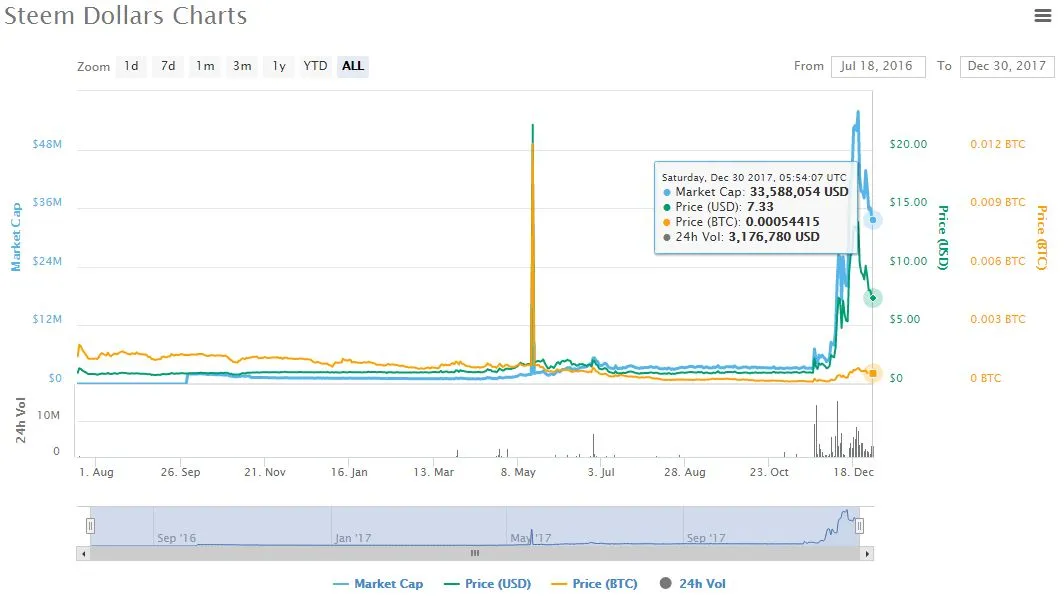
Task: Click the '8. May' x-axis label
Action: pos(518,472)
